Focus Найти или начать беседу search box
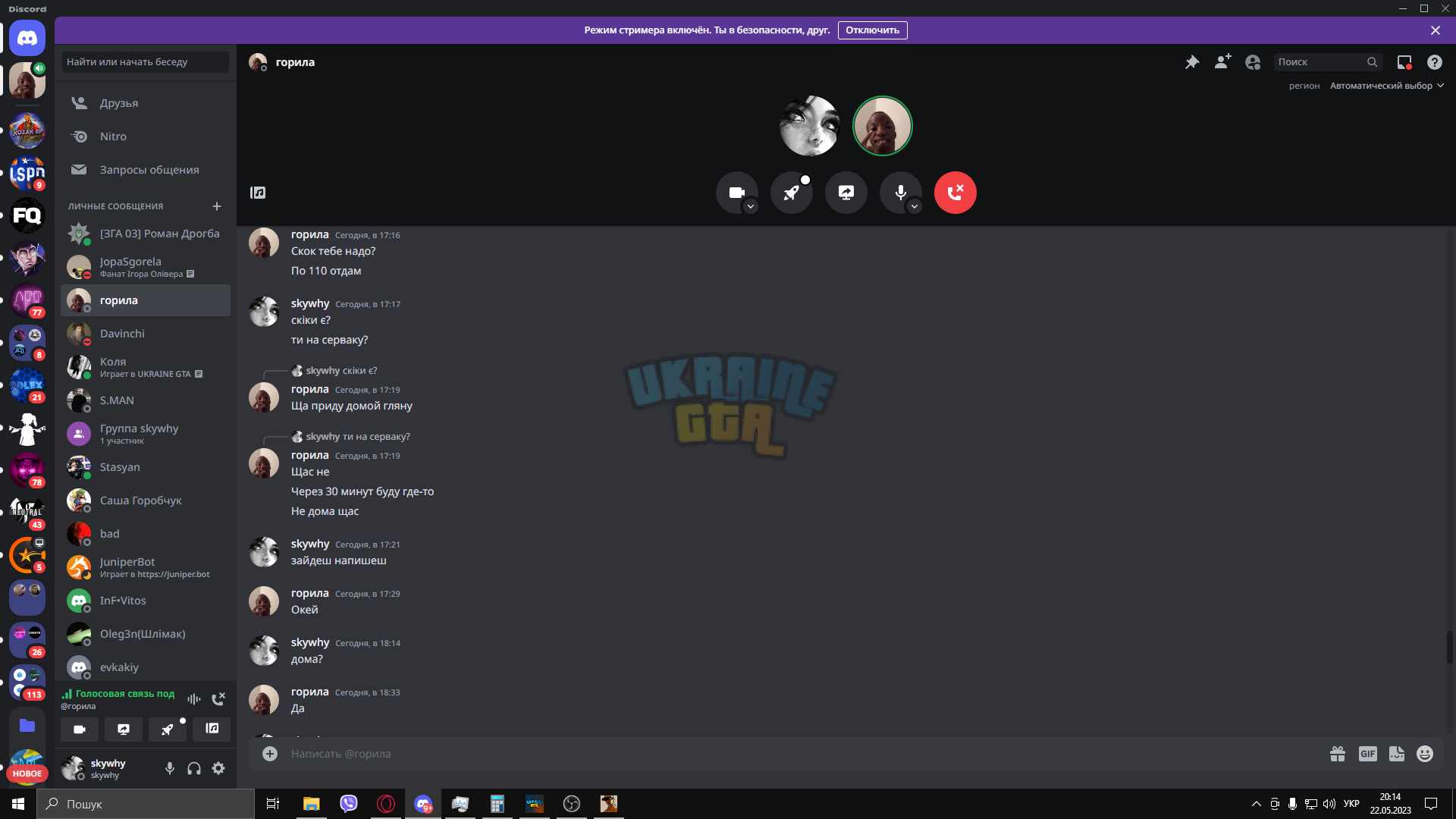 146,62
